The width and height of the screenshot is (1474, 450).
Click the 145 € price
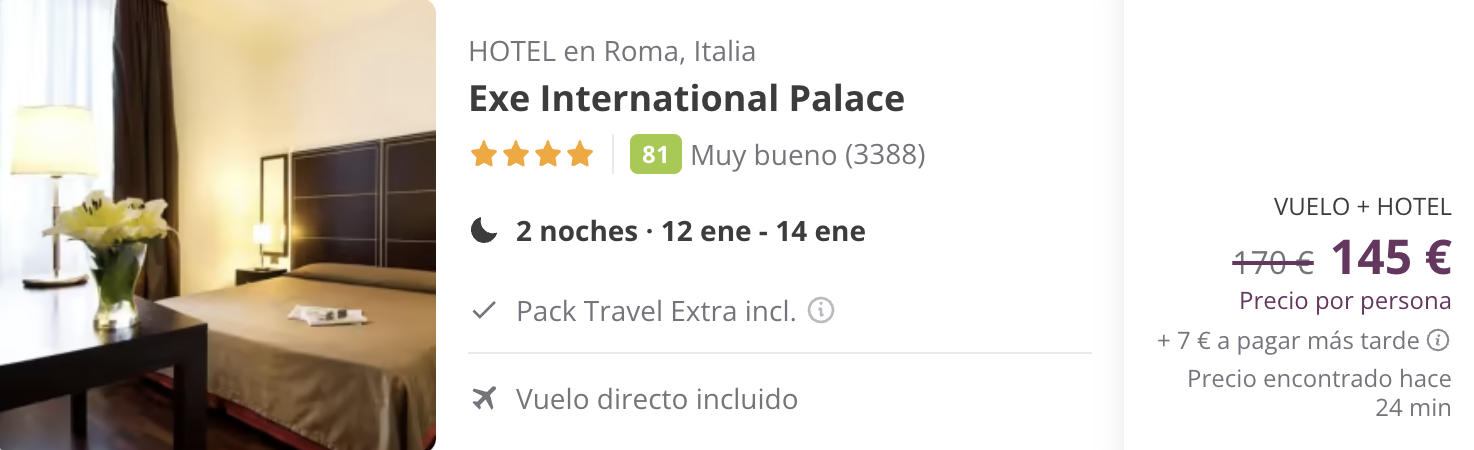click(x=1391, y=257)
